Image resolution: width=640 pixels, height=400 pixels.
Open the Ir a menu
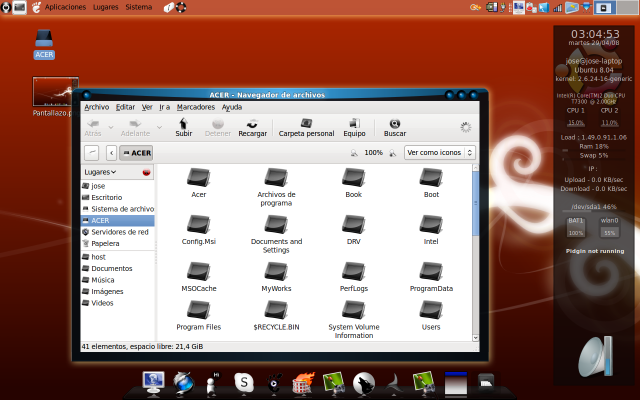[x=164, y=107]
